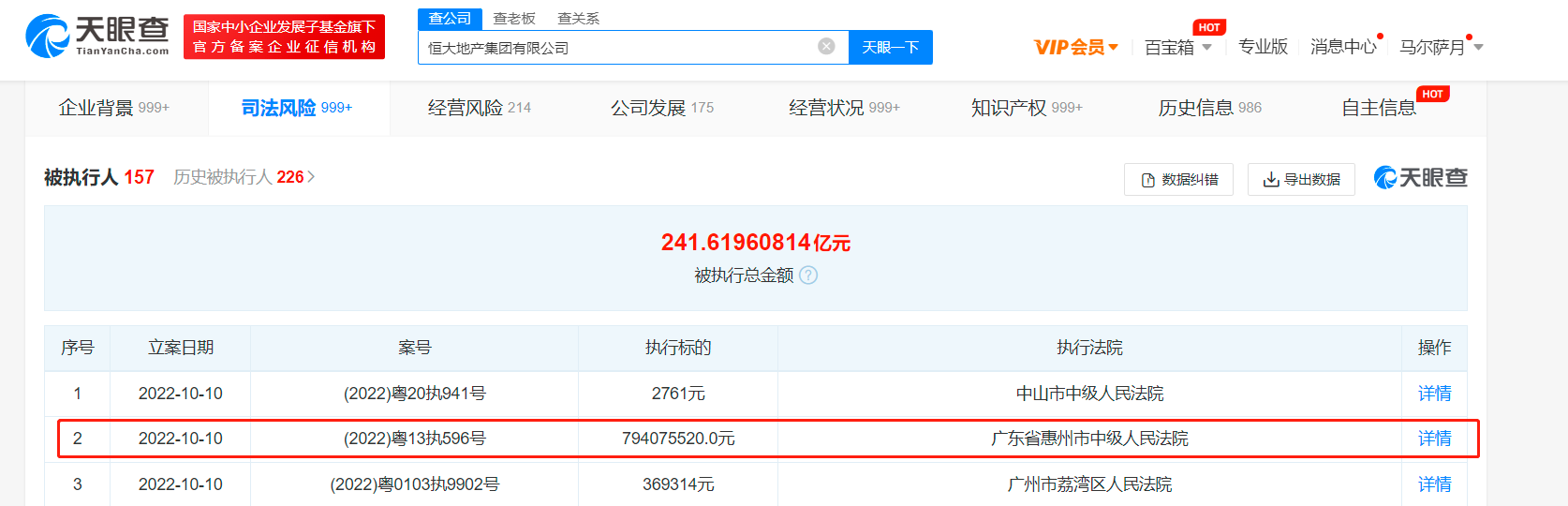Image resolution: width=1568 pixels, height=506 pixels.
Task: Open the 专业版 link
Action: tap(1263, 47)
